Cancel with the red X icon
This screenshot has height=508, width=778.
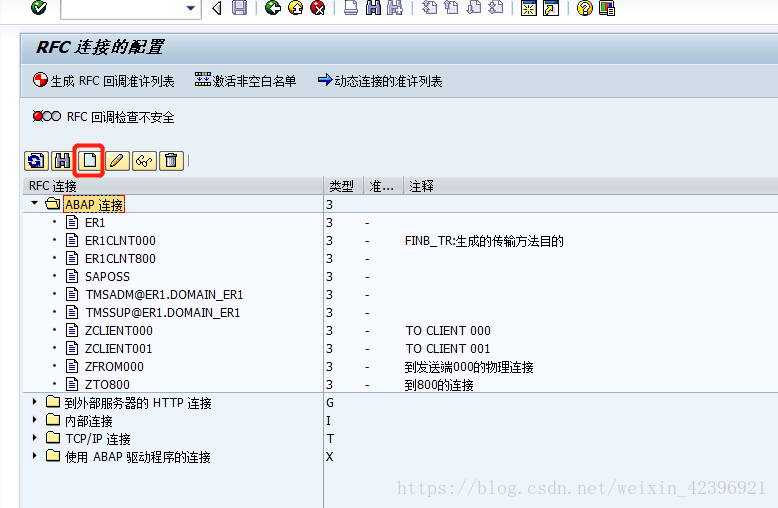click(x=318, y=7)
